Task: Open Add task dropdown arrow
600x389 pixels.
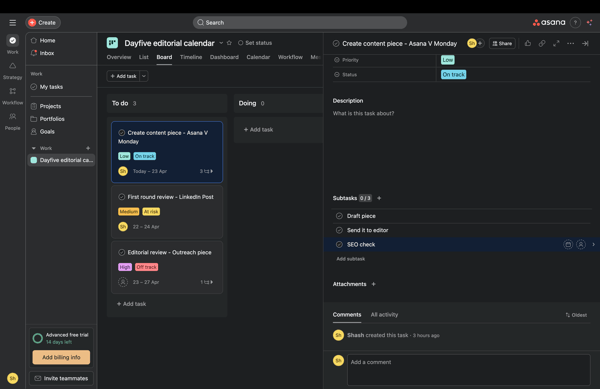Action: (144, 76)
